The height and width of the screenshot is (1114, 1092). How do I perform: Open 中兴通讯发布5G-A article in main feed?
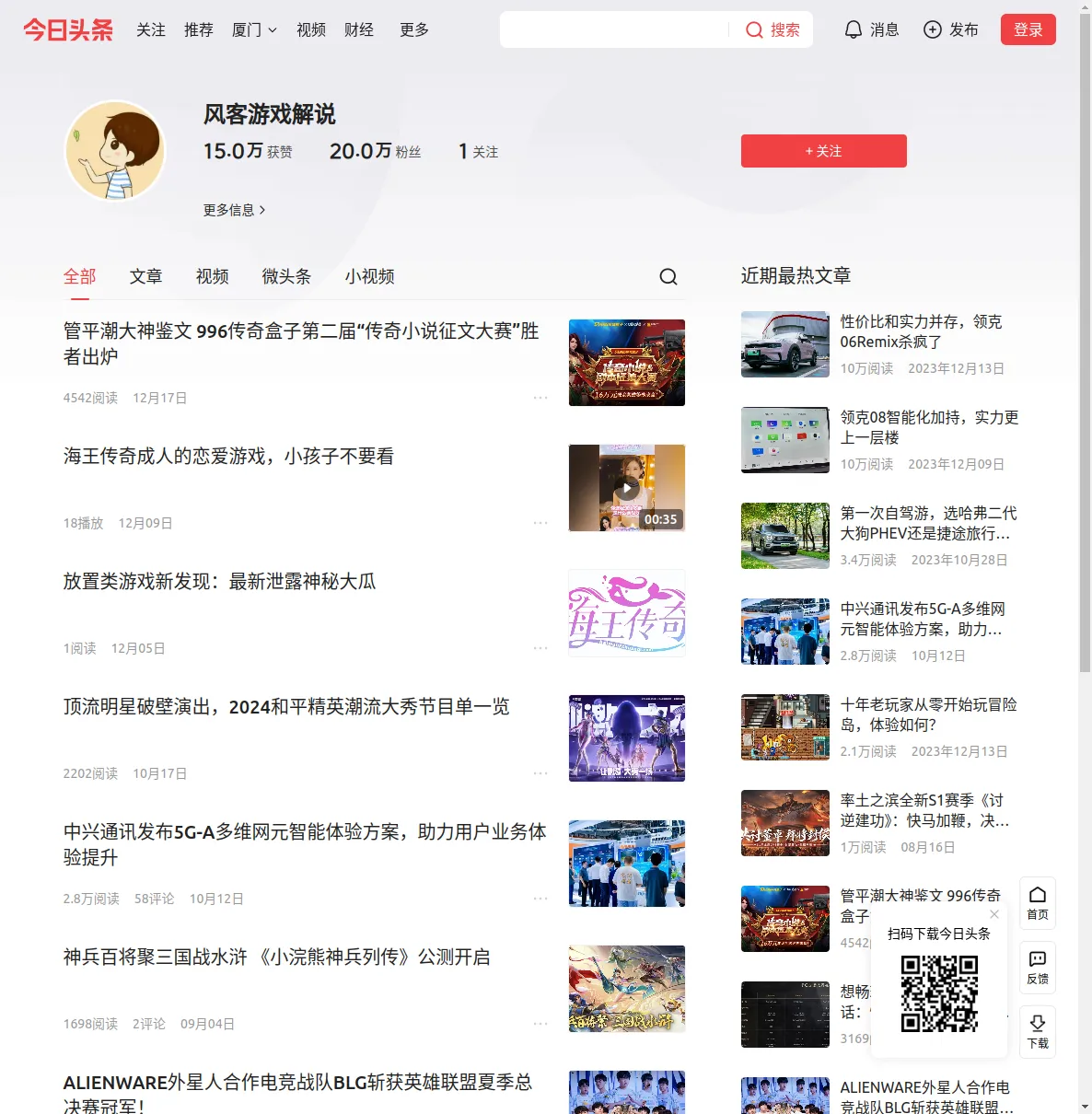coord(305,844)
